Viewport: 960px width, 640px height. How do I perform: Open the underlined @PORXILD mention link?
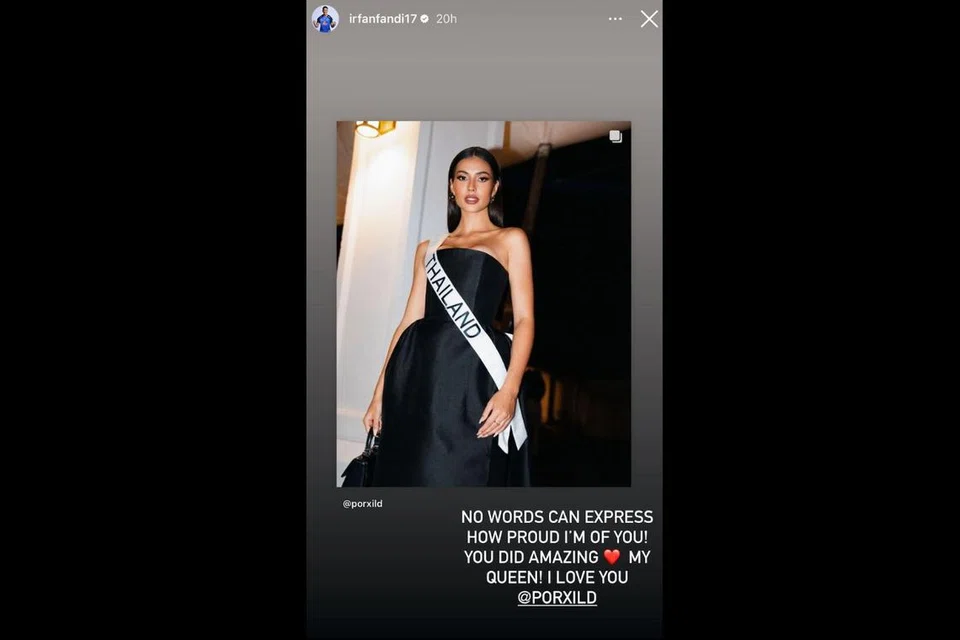tap(557, 597)
